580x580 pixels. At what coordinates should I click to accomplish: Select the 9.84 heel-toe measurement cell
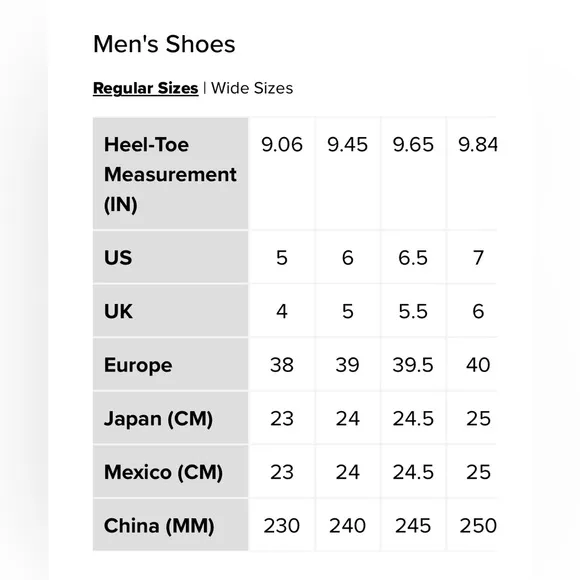click(472, 173)
